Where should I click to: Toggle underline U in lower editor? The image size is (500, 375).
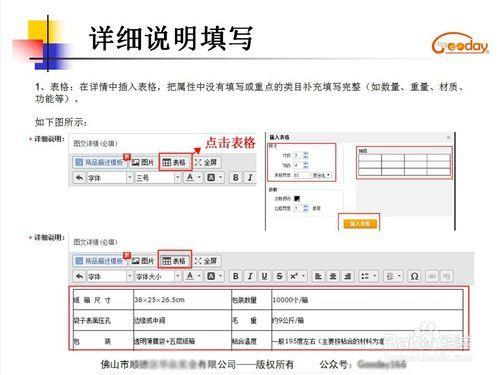264,276
